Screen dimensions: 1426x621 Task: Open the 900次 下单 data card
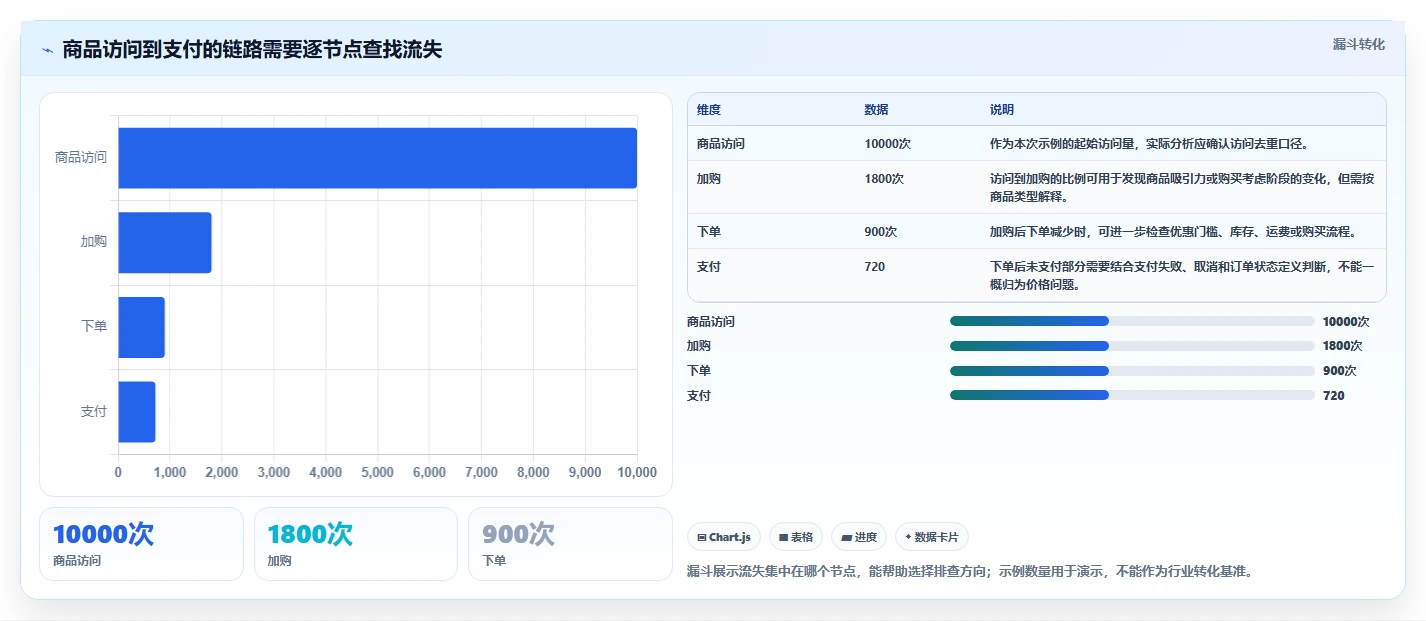coord(570,544)
